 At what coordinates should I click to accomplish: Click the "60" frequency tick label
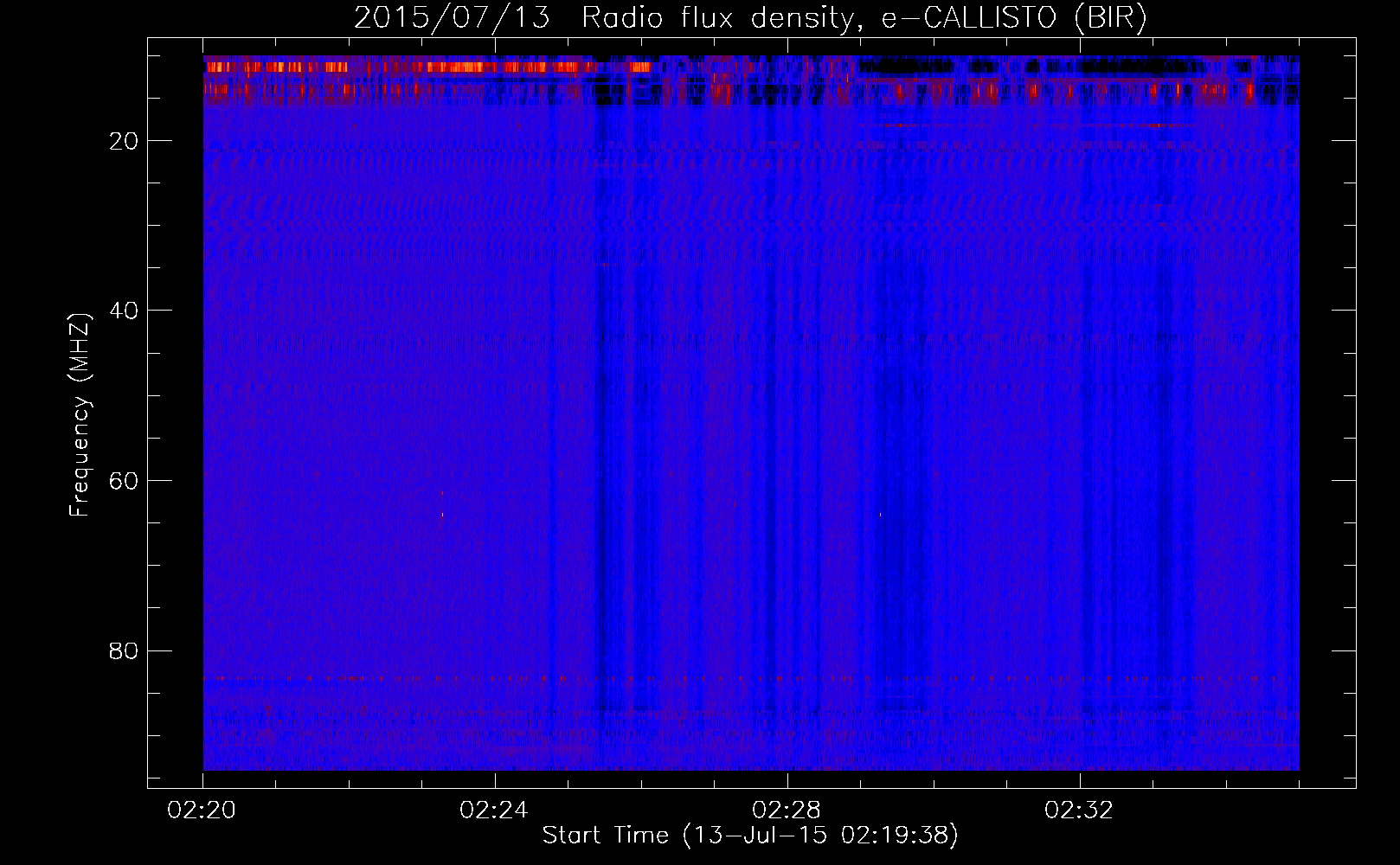pos(125,481)
